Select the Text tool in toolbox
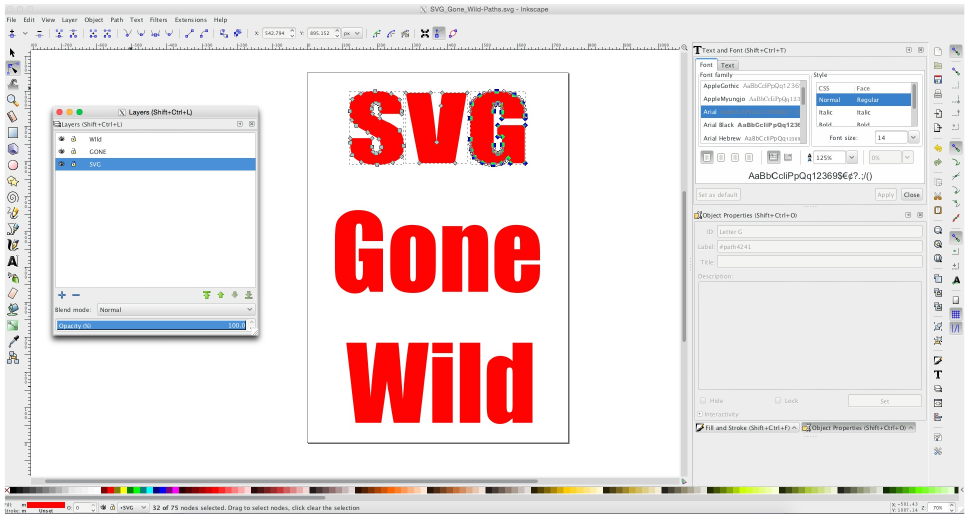This screenshot has width=970, height=521. coord(12,261)
